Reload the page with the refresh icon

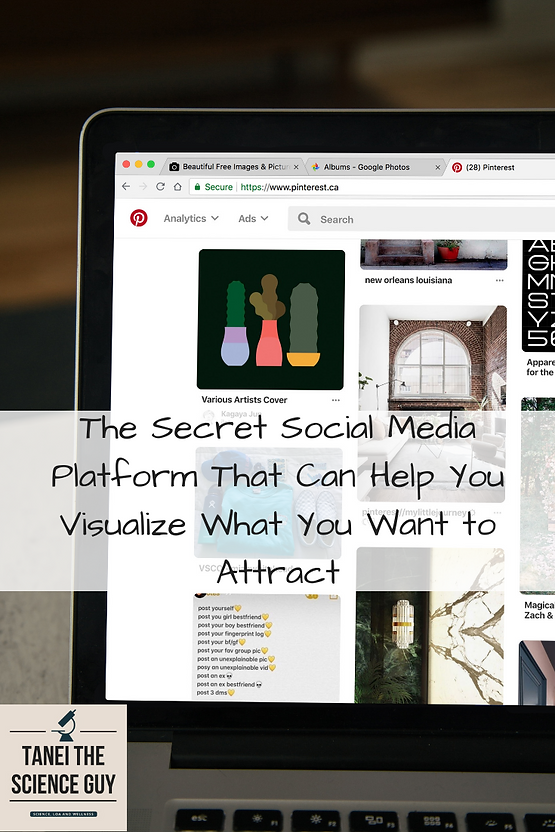click(160, 186)
